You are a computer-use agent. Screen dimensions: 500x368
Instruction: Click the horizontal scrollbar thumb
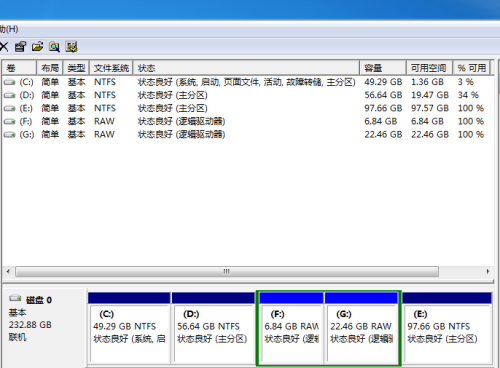click(x=227, y=271)
